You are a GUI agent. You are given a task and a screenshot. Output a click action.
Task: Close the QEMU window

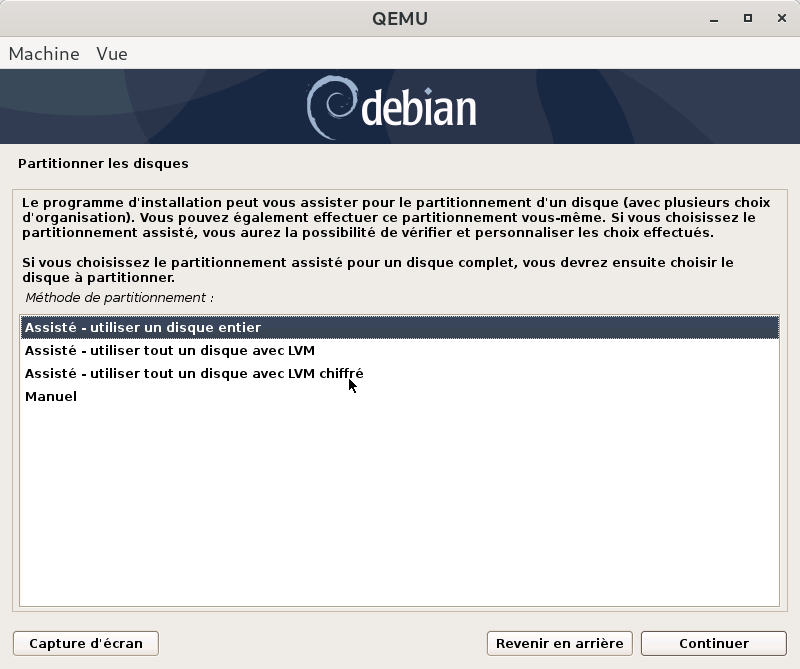[777, 18]
